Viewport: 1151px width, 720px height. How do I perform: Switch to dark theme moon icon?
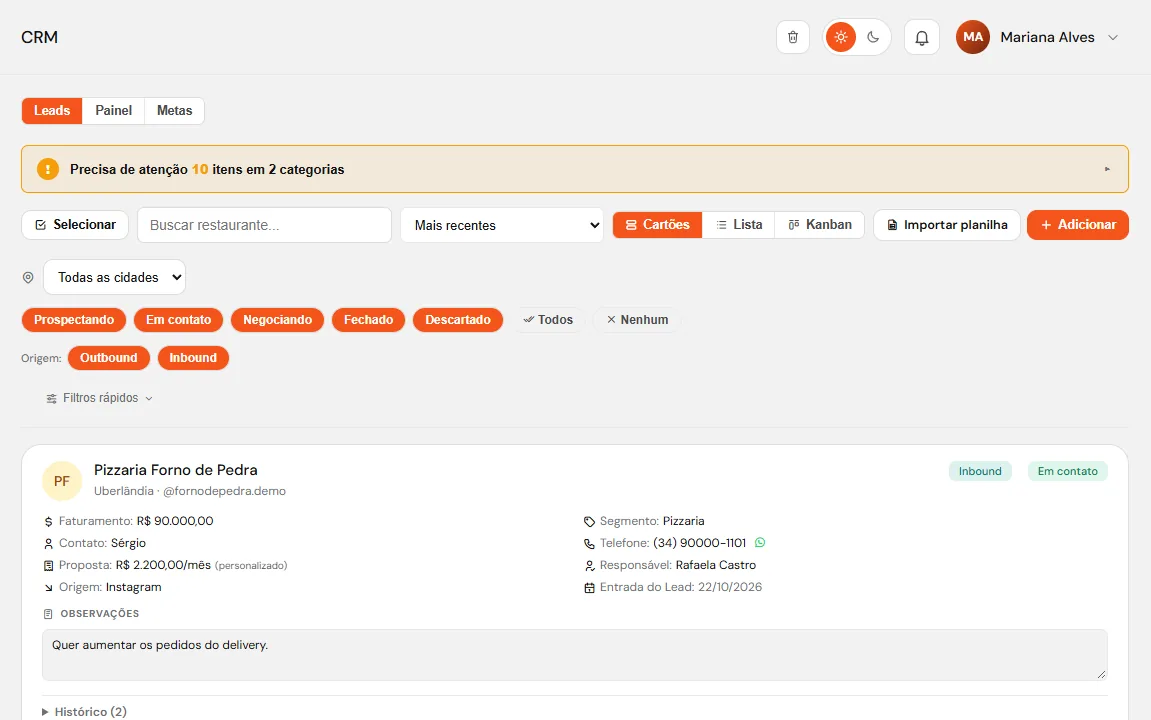tap(873, 37)
